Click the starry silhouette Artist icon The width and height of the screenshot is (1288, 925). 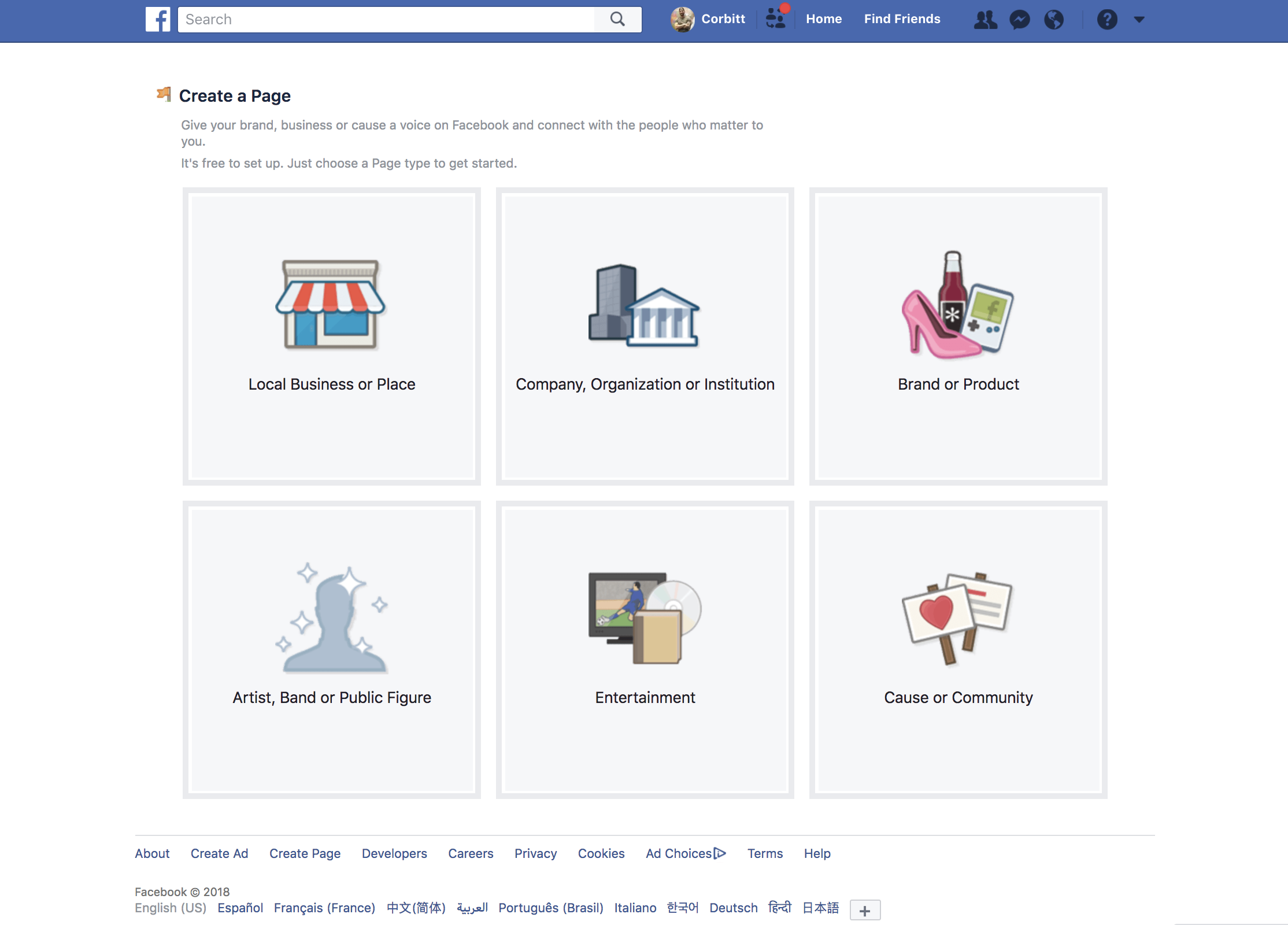[x=331, y=617]
